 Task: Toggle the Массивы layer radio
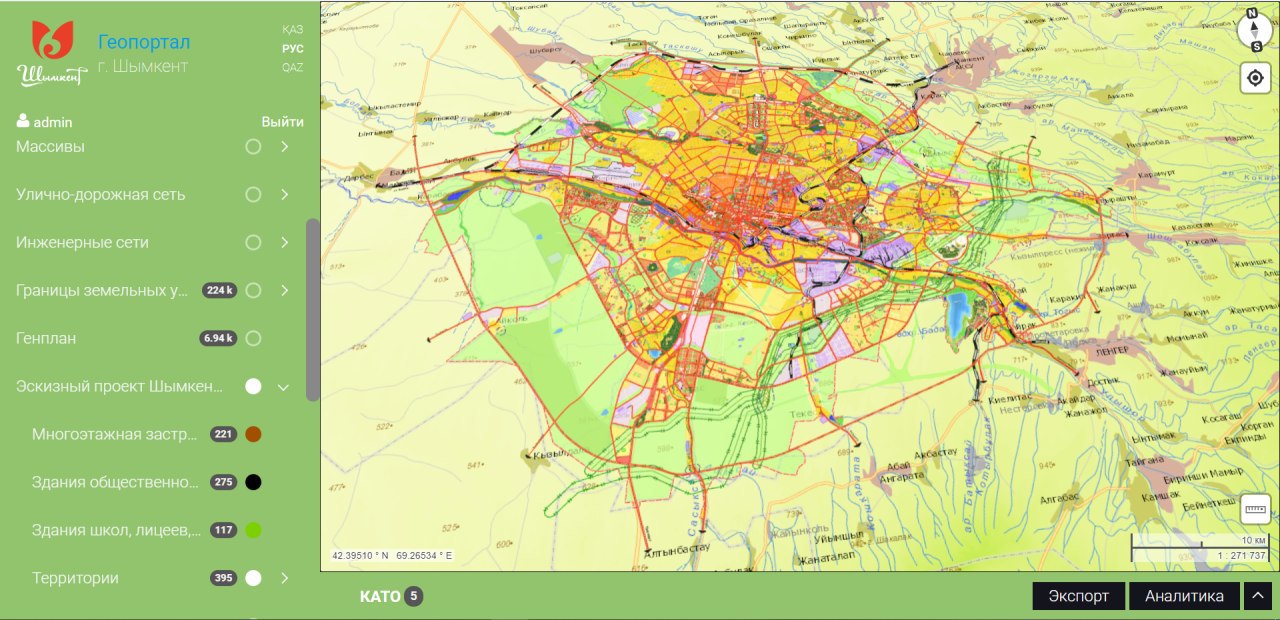click(x=253, y=147)
